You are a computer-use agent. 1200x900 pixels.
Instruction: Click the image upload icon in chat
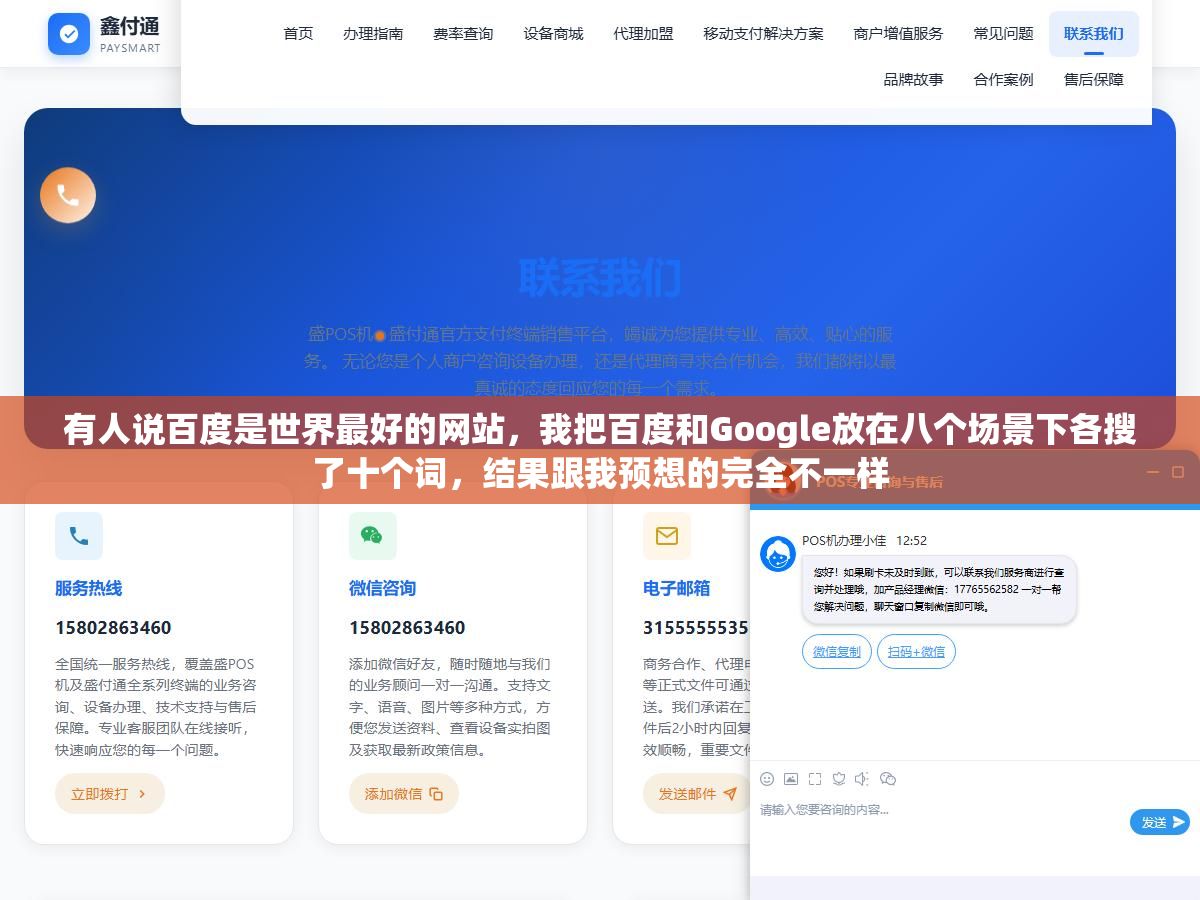791,779
